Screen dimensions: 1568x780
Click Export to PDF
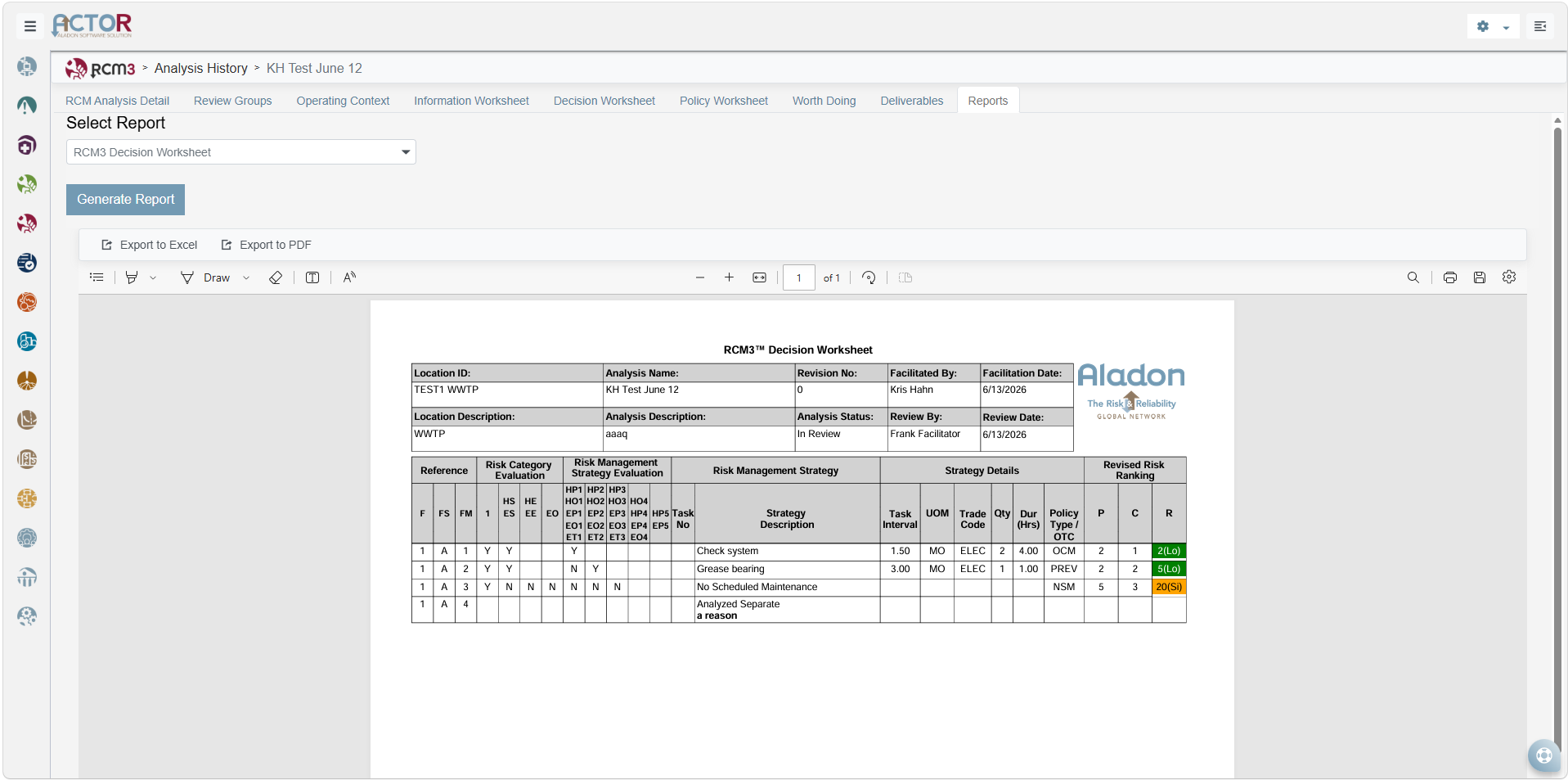[267, 245]
